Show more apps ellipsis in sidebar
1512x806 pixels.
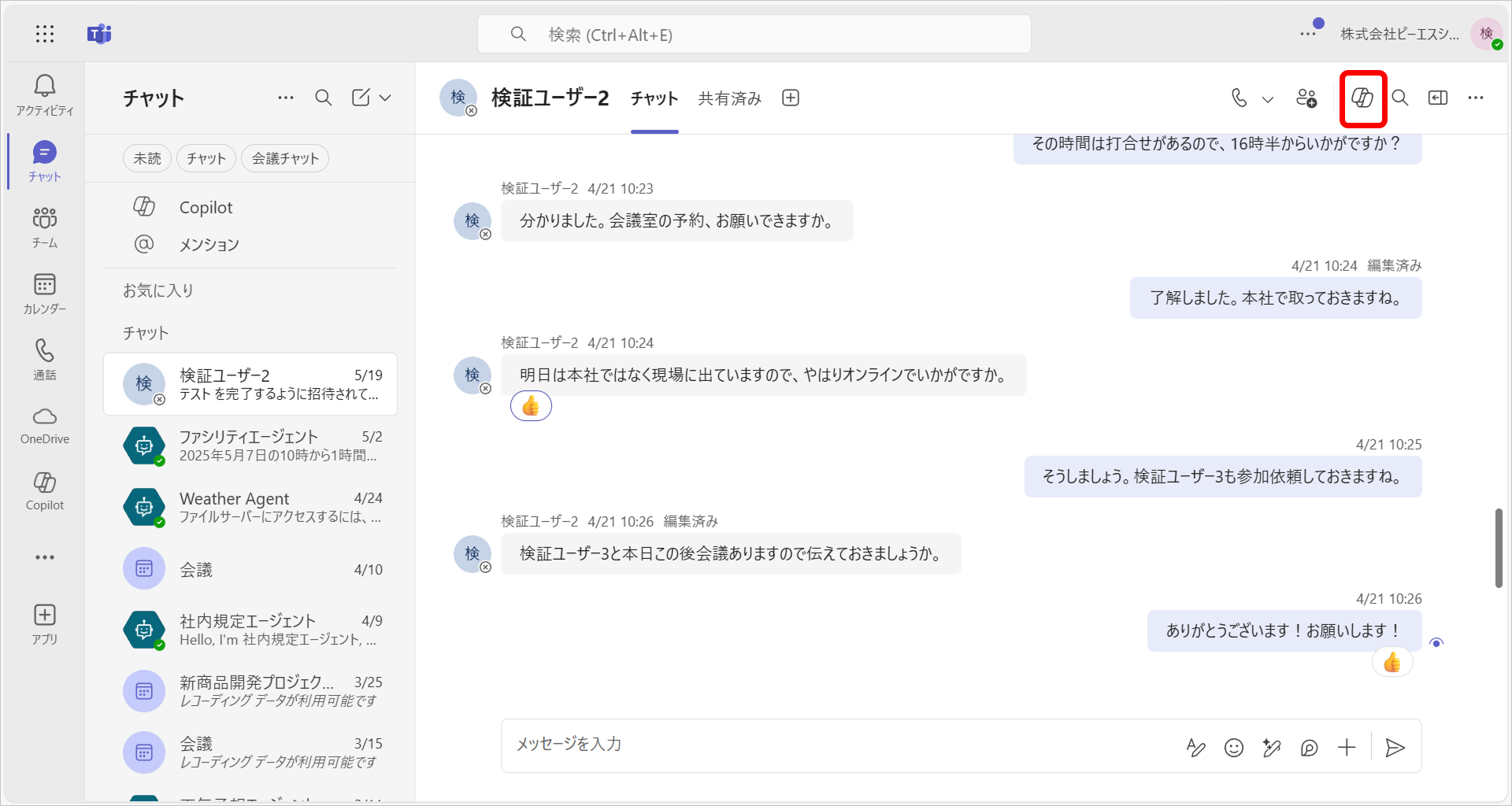pos(45,557)
